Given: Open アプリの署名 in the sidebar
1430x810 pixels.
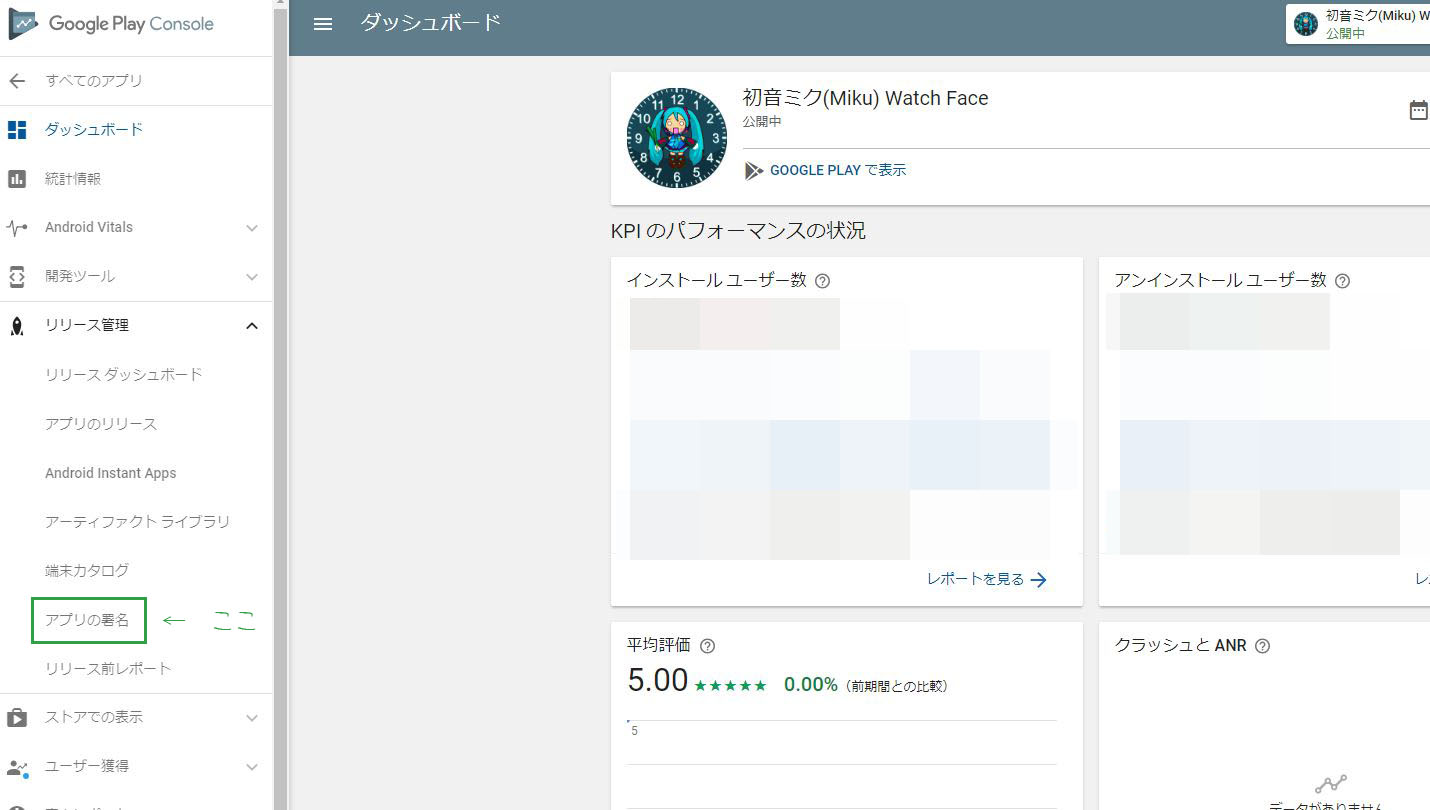Looking at the screenshot, I should pos(88,620).
